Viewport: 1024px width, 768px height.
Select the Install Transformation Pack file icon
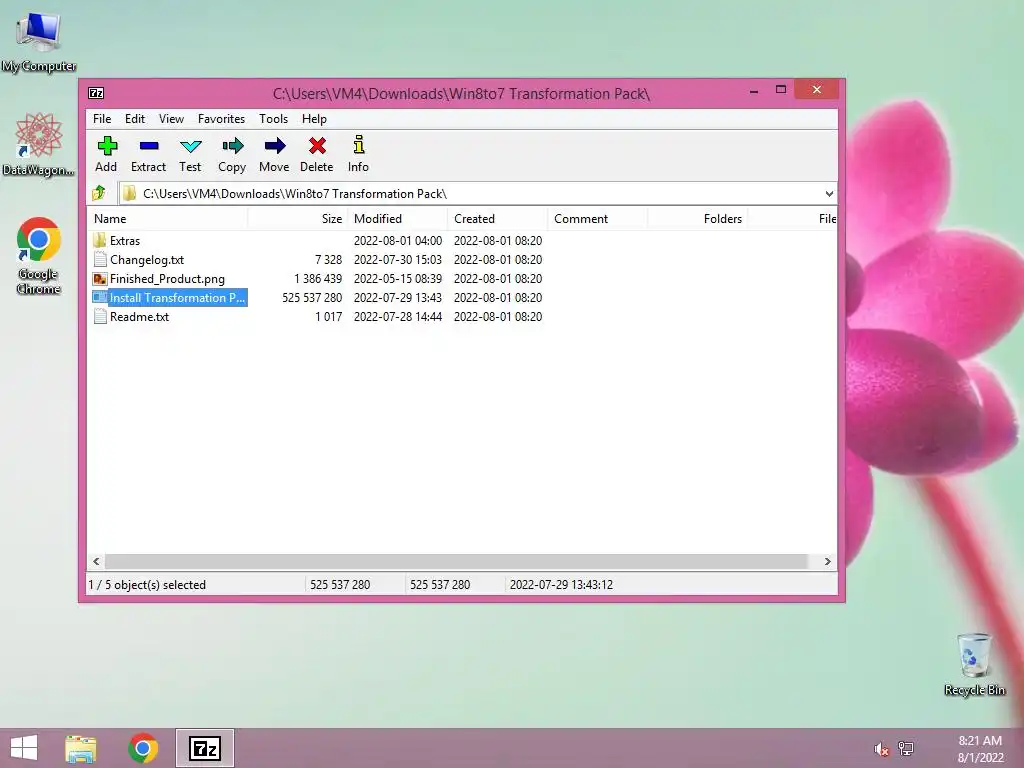[x=99, y=298]
